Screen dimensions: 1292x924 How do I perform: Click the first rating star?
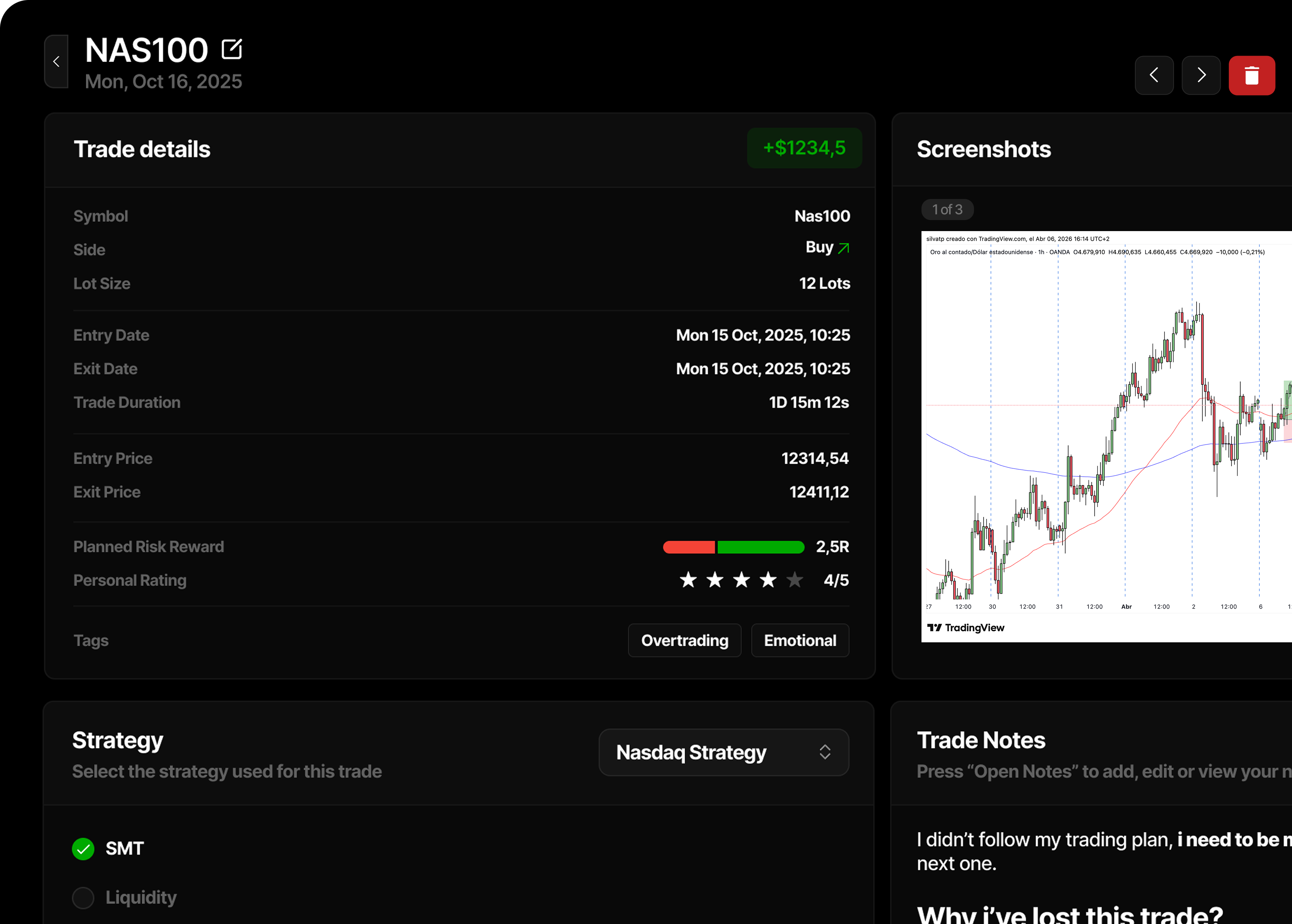[x=688, y=580]
